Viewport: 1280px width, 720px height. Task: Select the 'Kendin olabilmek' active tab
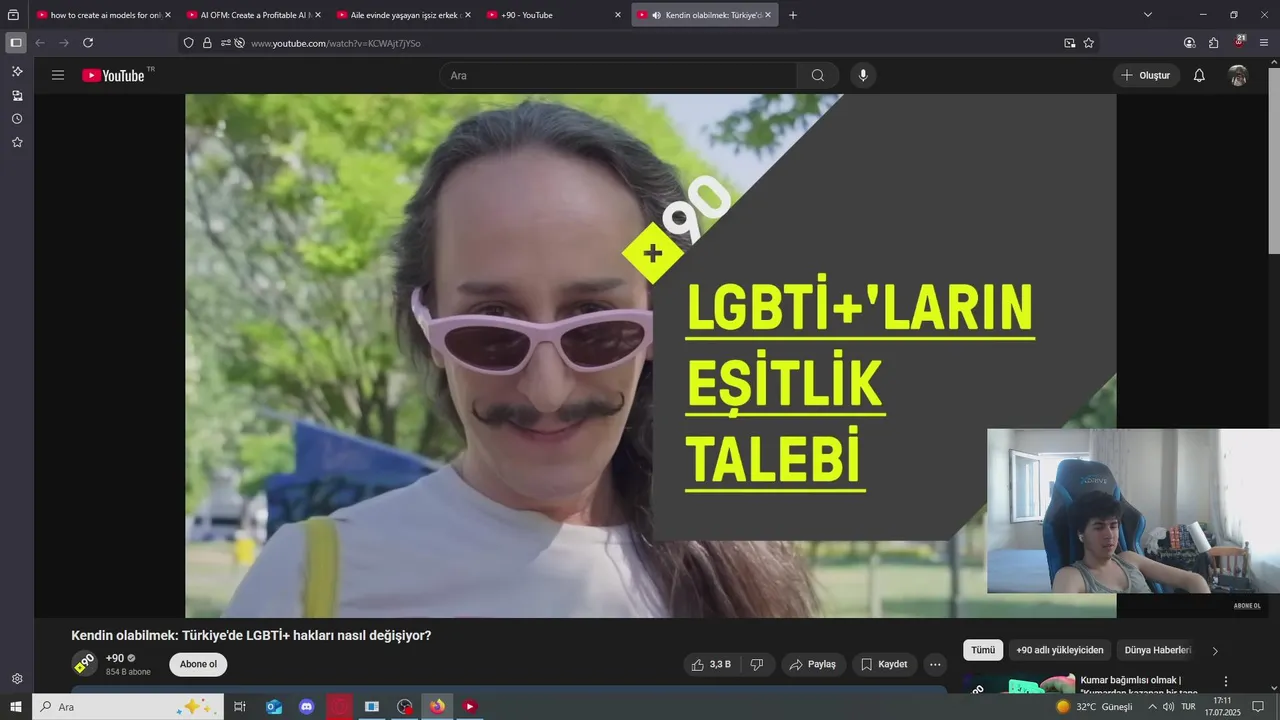tap(704, 15)
